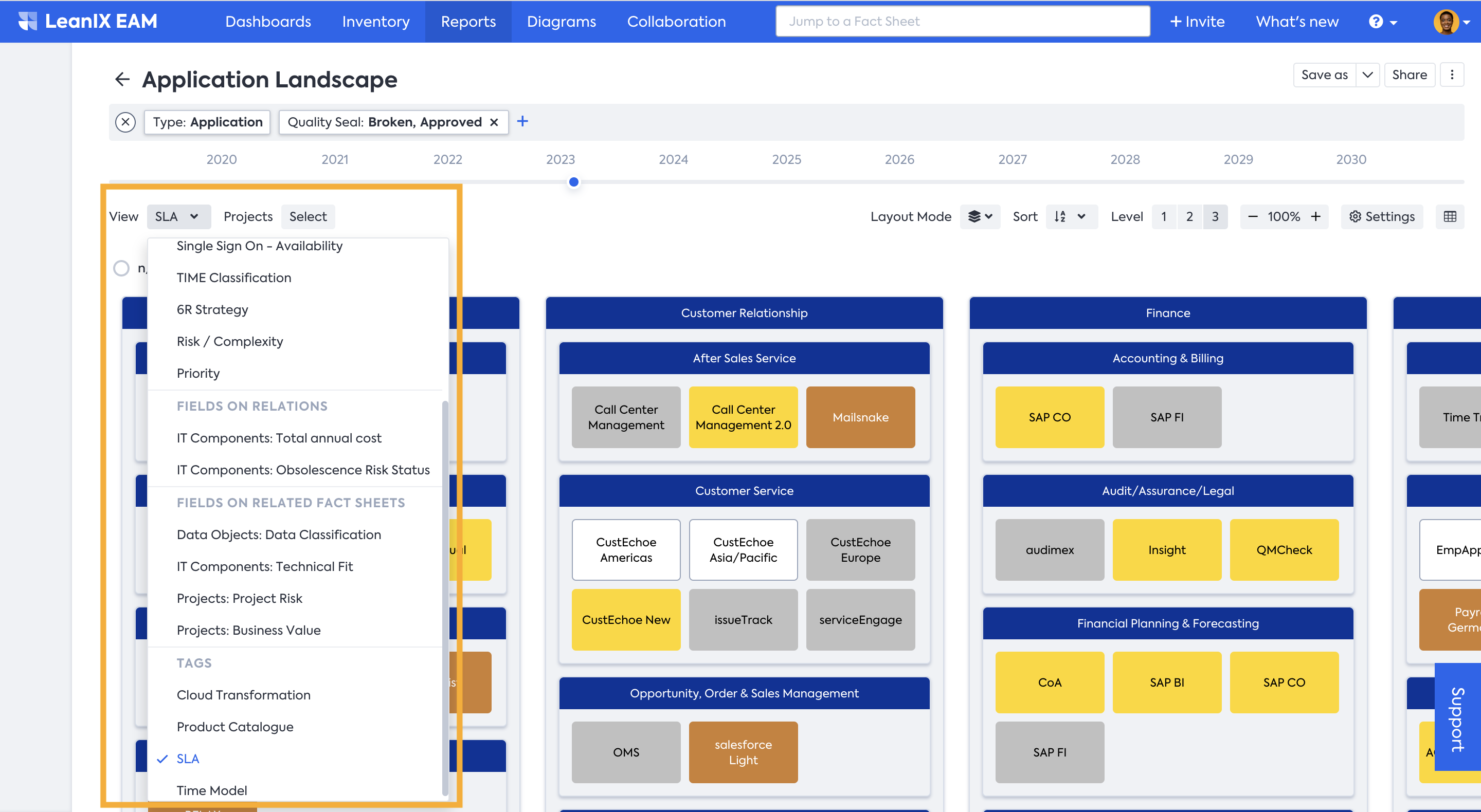
Task: Open the Save as dropdown arrow
Action: (x=1367, y=75)
